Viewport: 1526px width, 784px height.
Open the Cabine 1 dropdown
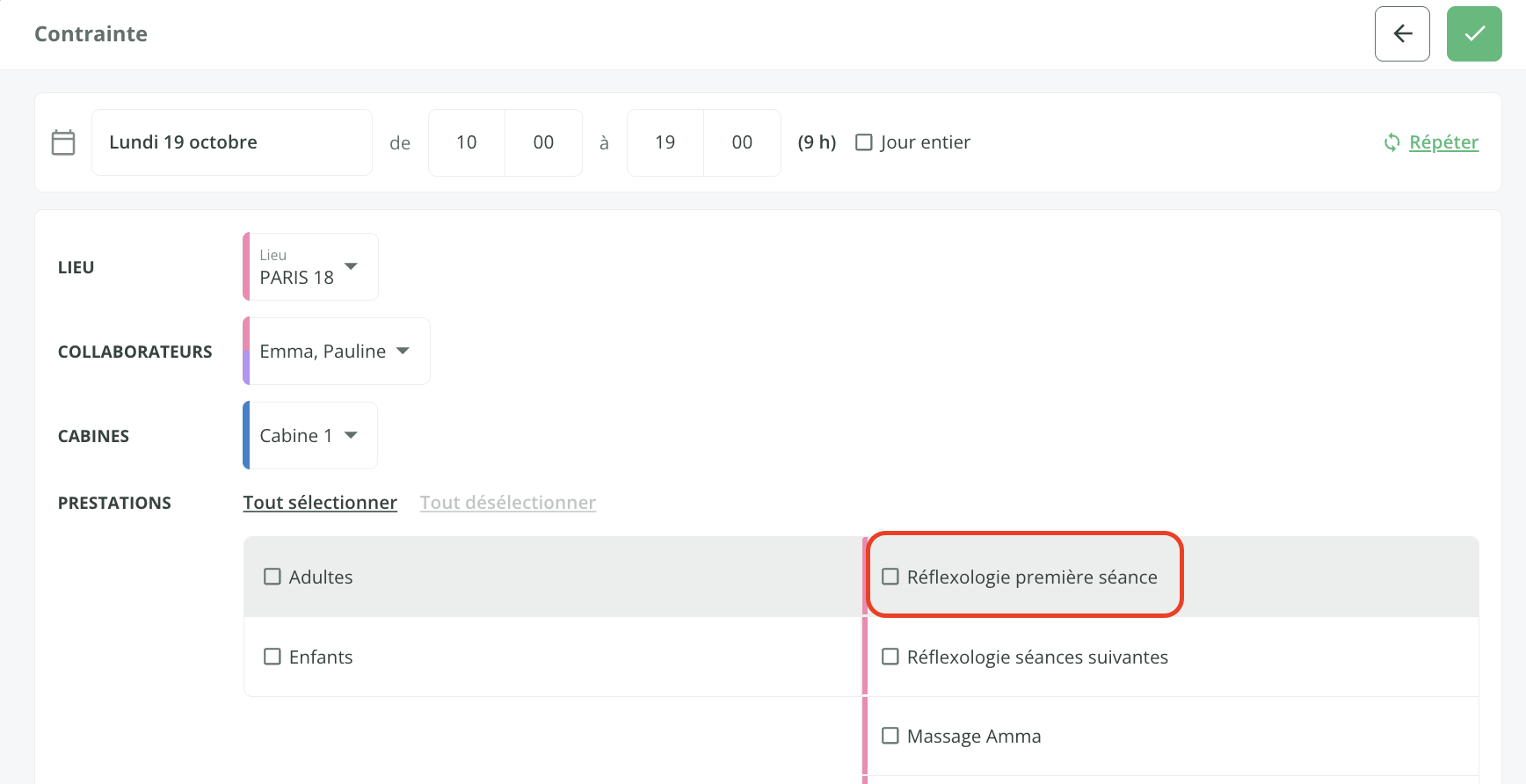click(310, 436)
